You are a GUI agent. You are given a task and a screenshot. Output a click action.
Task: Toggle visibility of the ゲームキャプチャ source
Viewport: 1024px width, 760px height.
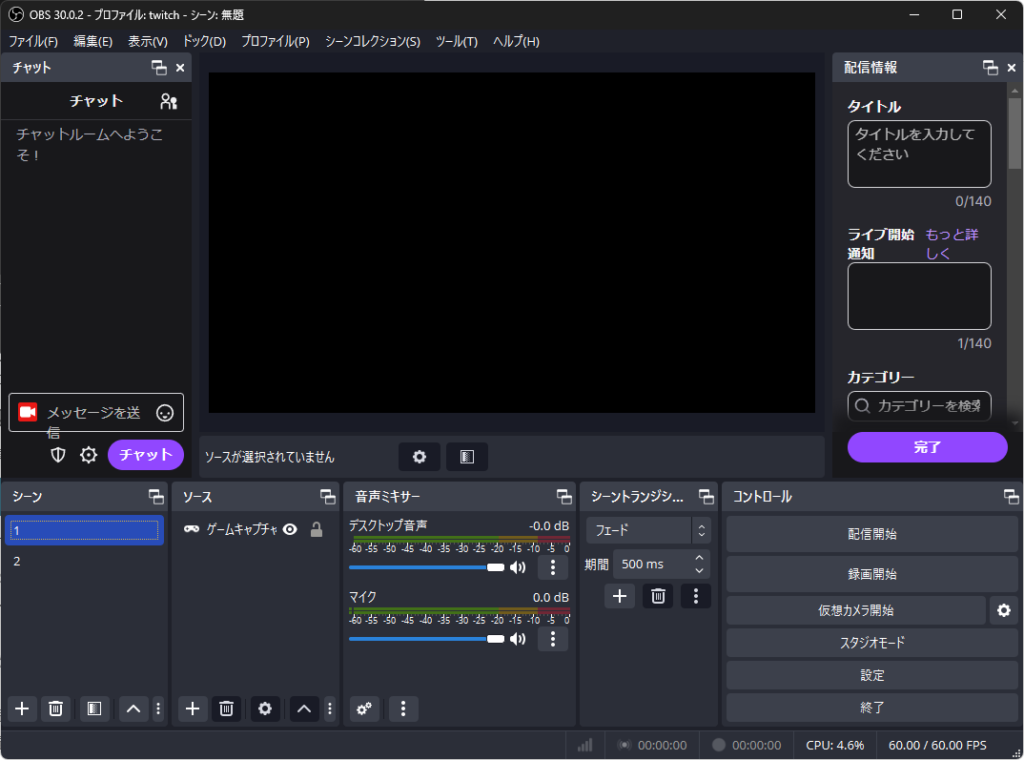(290, 530)
